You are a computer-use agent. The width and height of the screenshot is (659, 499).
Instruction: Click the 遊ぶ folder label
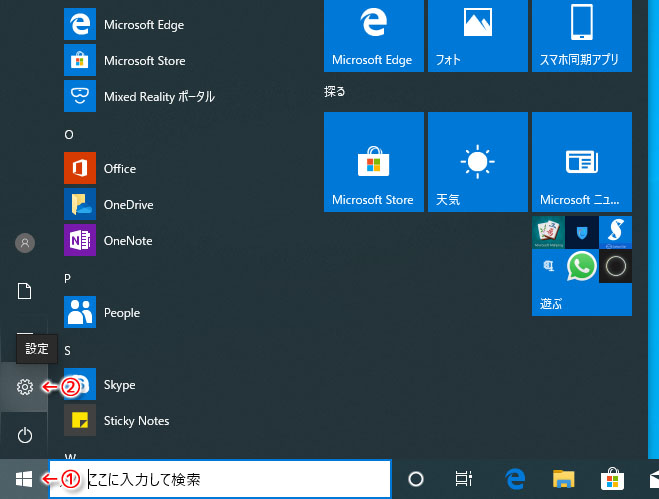[551, 303]
